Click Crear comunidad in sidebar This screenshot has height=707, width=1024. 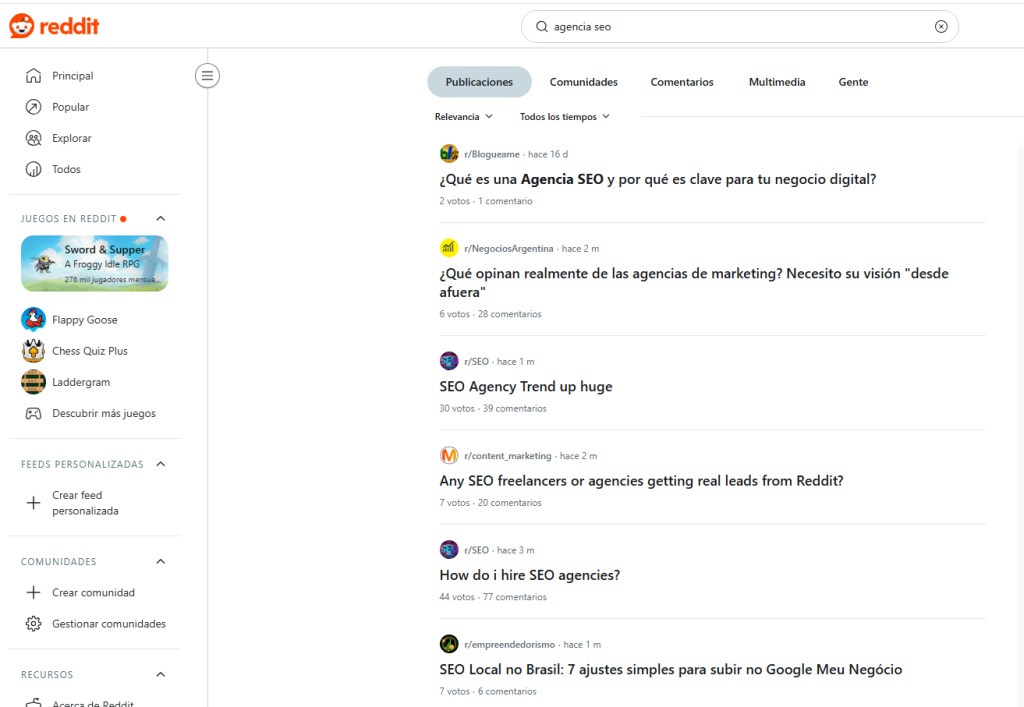(93, 593)
